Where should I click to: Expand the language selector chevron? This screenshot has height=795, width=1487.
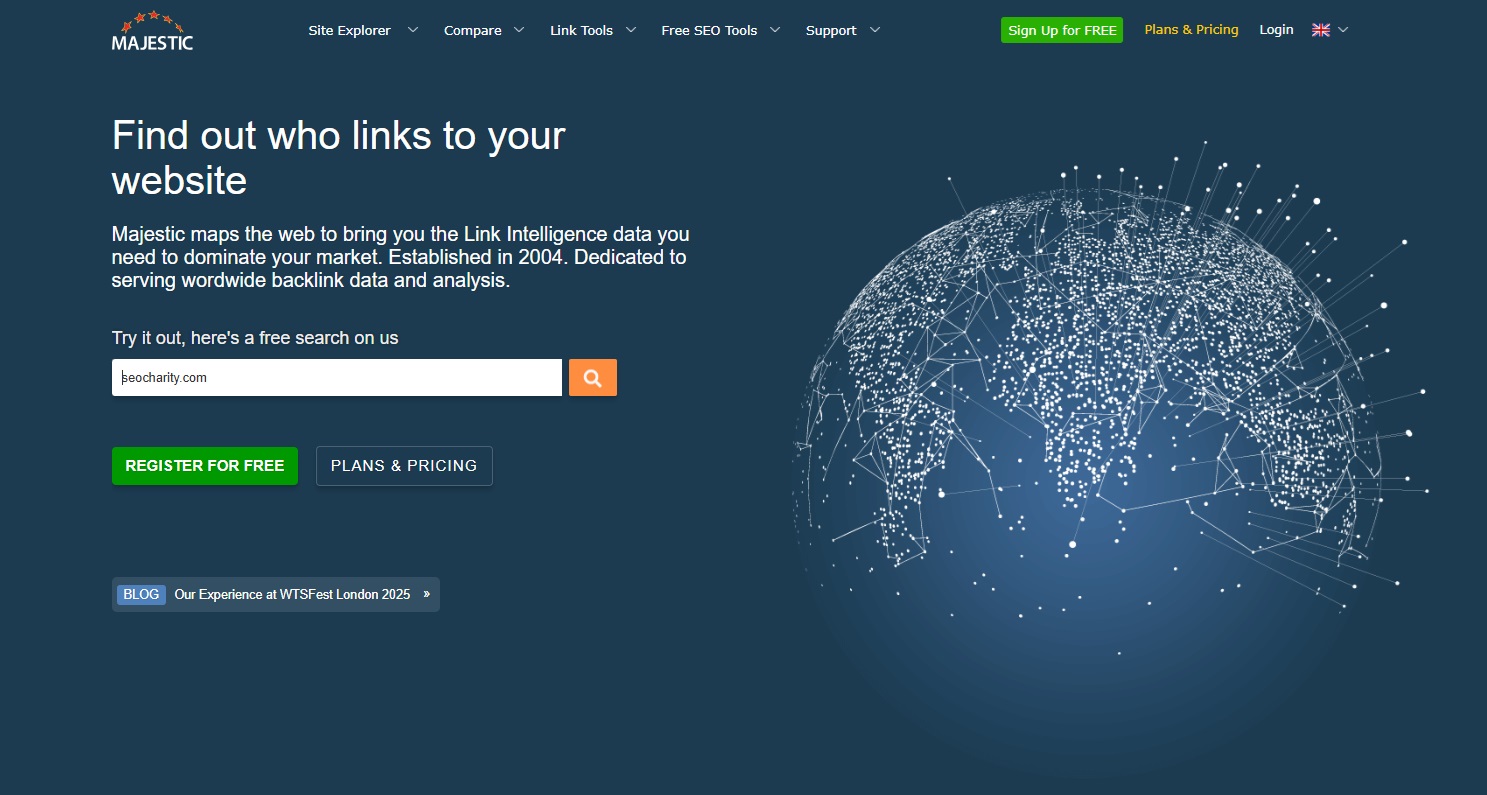click(1343, 30)
